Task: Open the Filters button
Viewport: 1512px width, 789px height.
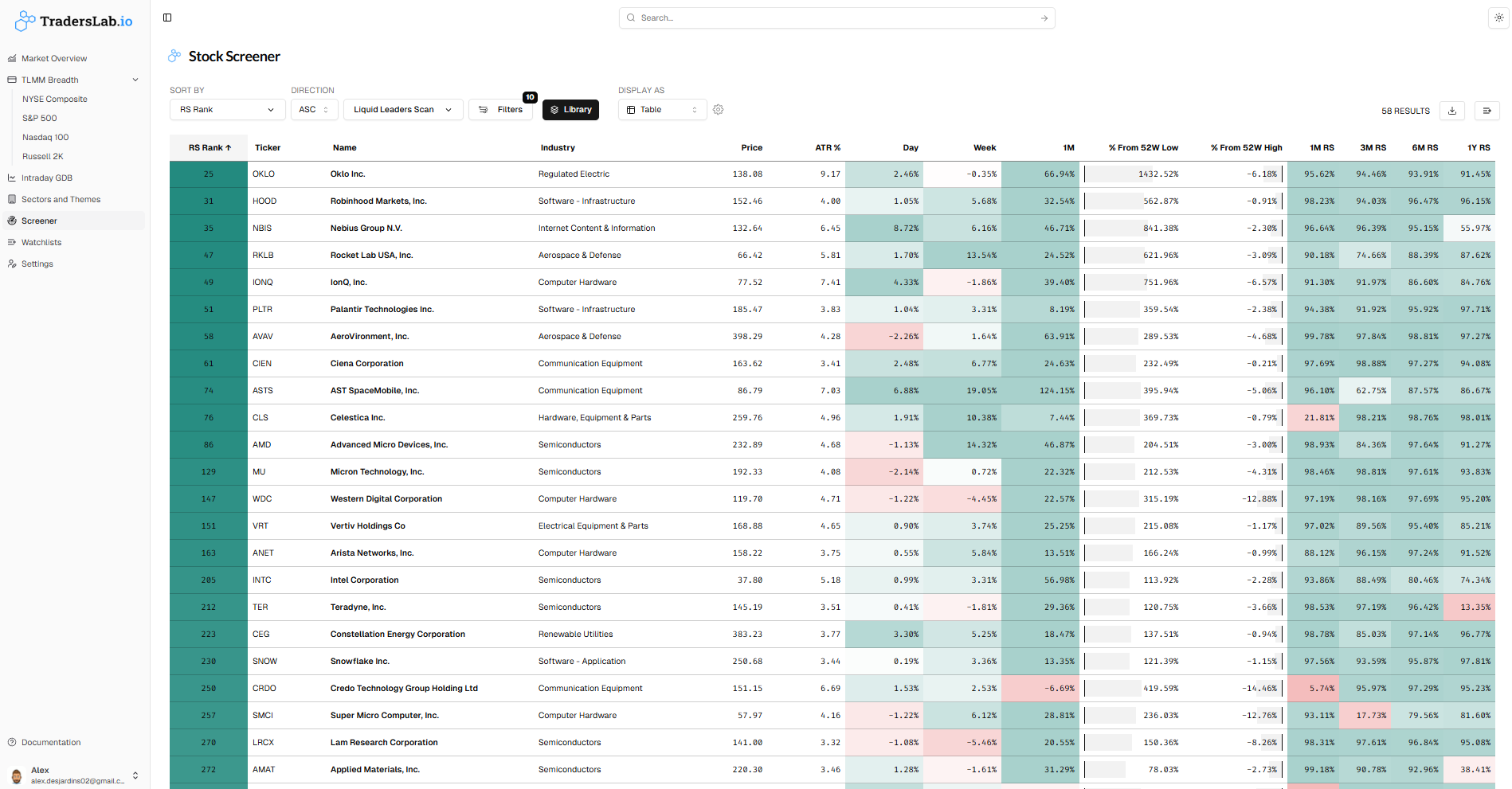Action: click(500, 110)
